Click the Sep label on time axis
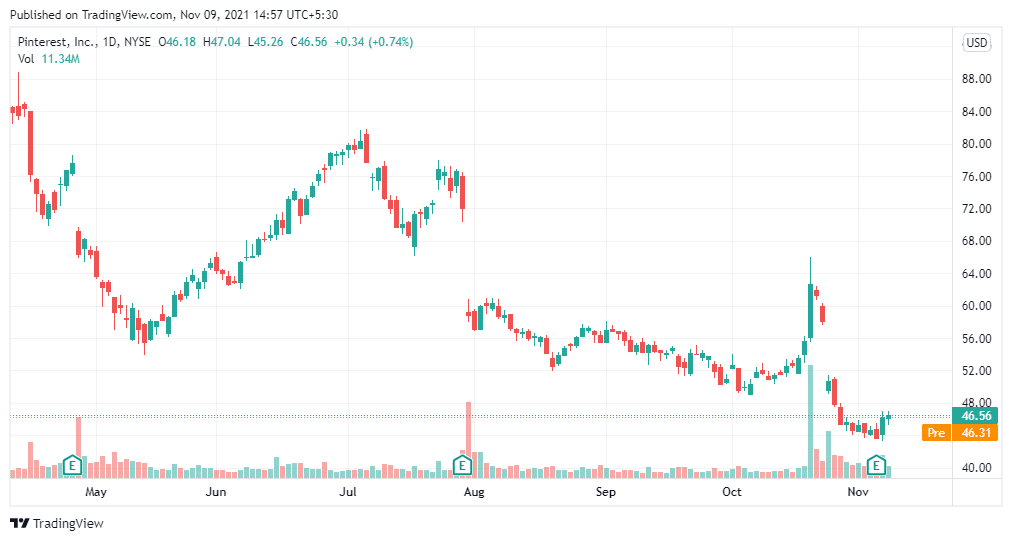The height and width of the screenshot is (541, 1012). click(x=605, y=492)
